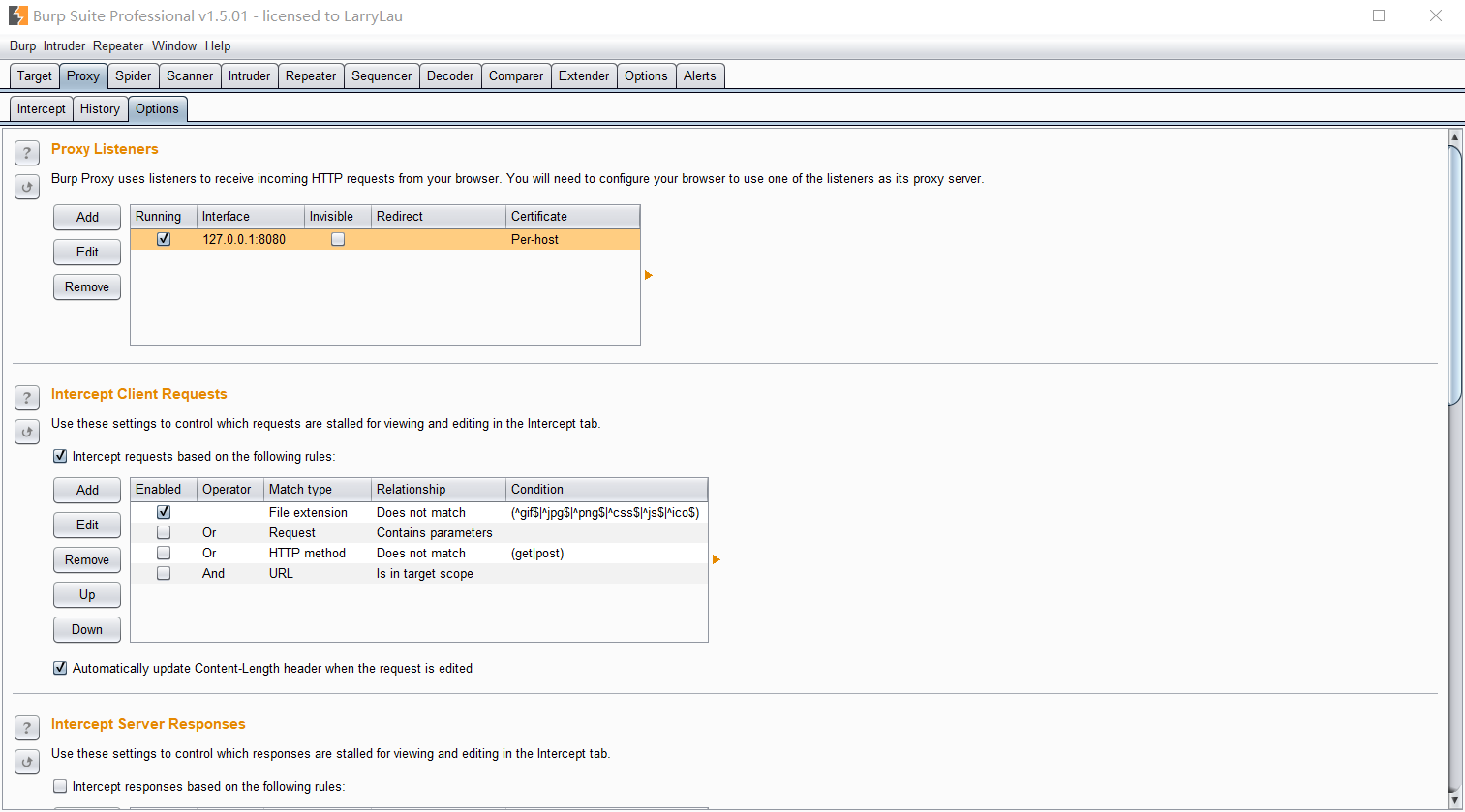Enable Invisible mode for the listener
1465x812 pixels.
point(338,239)
